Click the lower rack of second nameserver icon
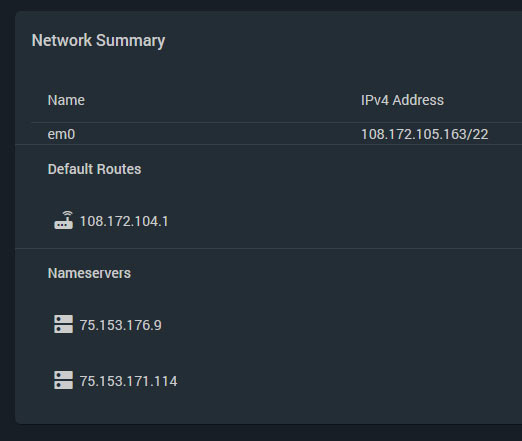522x441 pixels. 63,385
